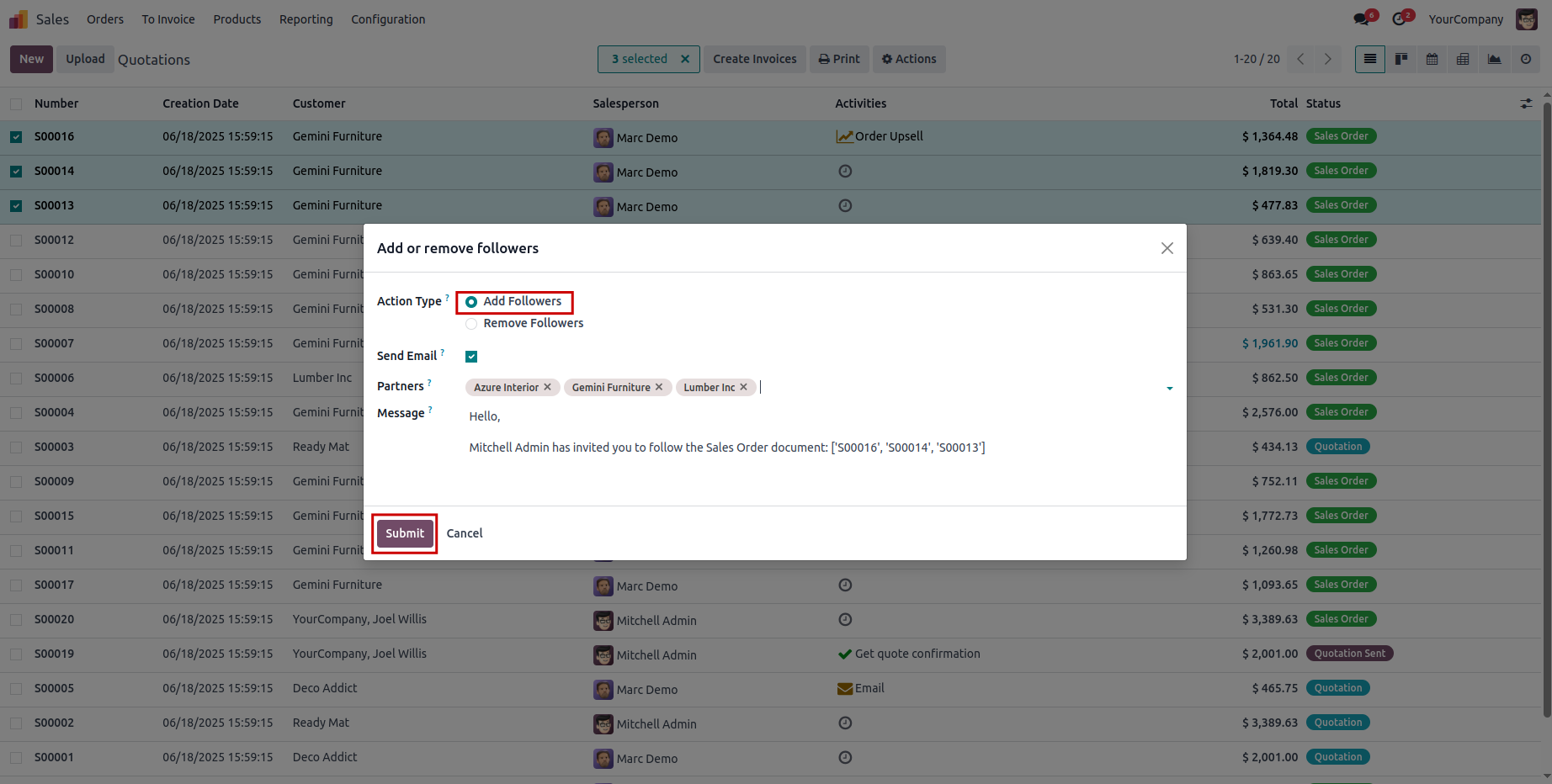Switch to graph view
1552x784 pixels.
1495,59
